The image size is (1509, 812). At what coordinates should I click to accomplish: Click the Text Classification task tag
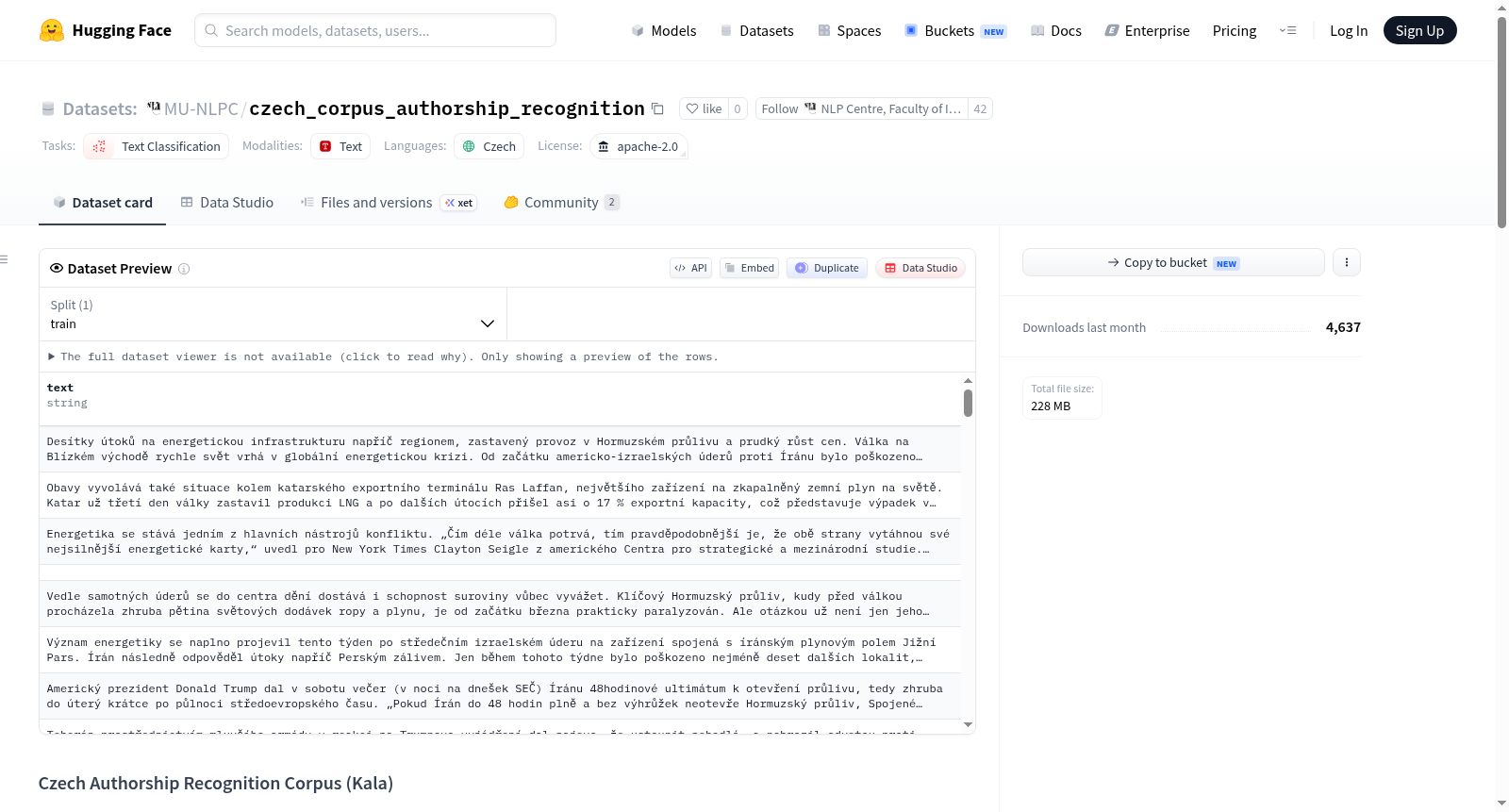157,146
